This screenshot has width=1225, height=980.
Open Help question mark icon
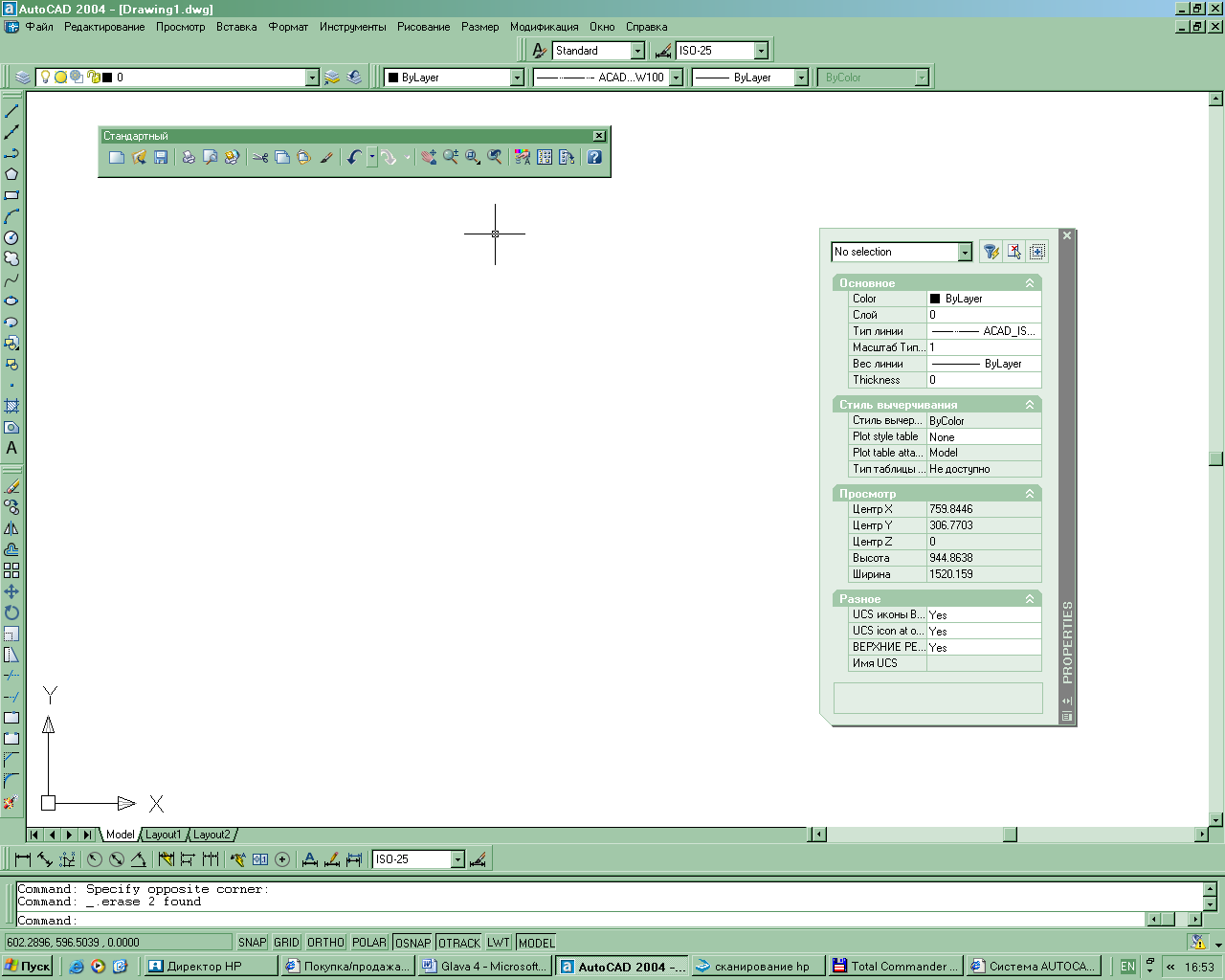click(x=594, y=157)
